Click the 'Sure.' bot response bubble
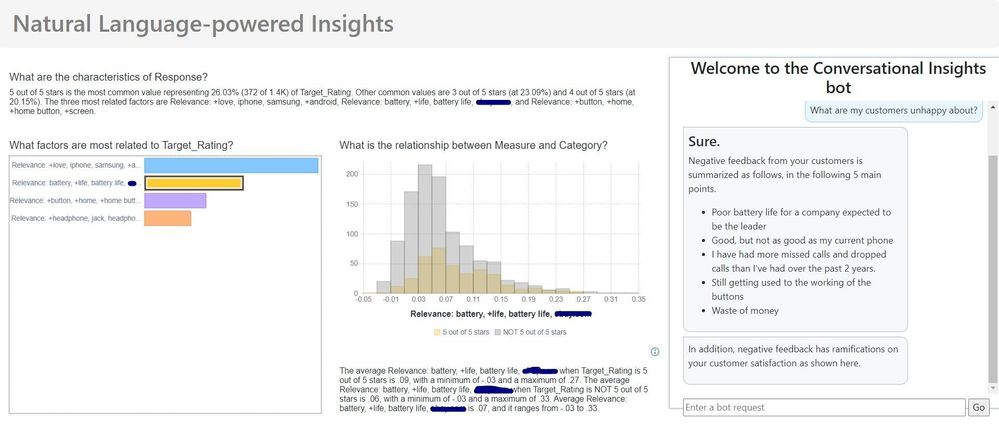 point(795,229)
